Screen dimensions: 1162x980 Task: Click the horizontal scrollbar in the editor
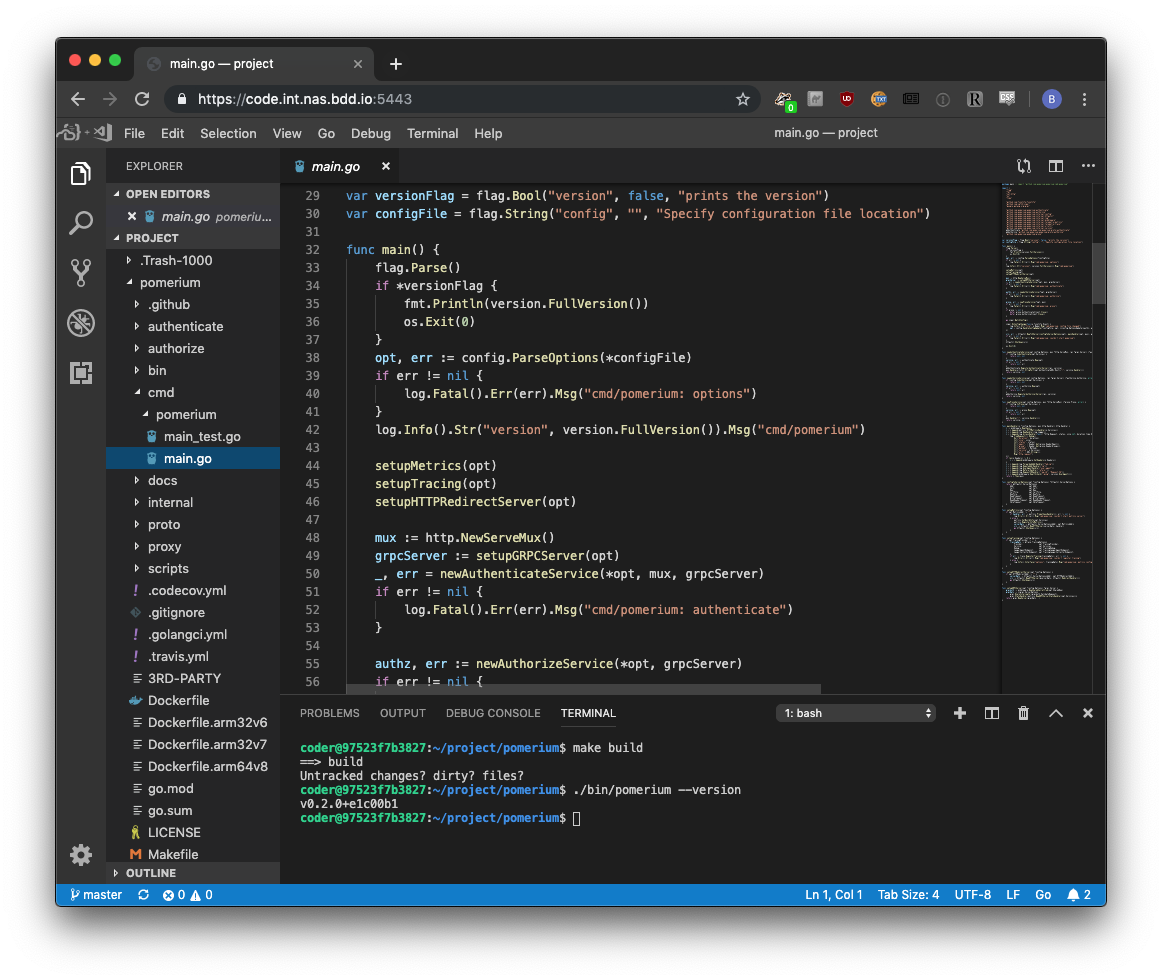click(583, 689)
